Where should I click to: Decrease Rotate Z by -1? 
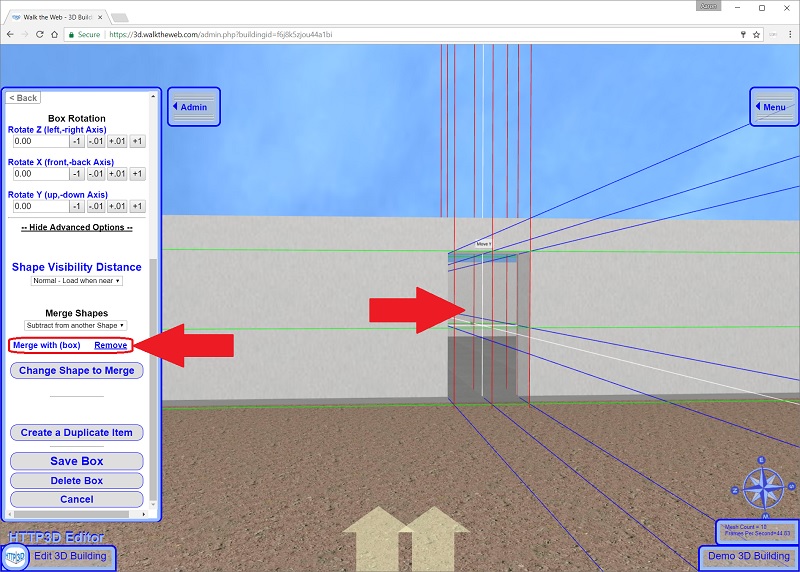pos(77,141)
